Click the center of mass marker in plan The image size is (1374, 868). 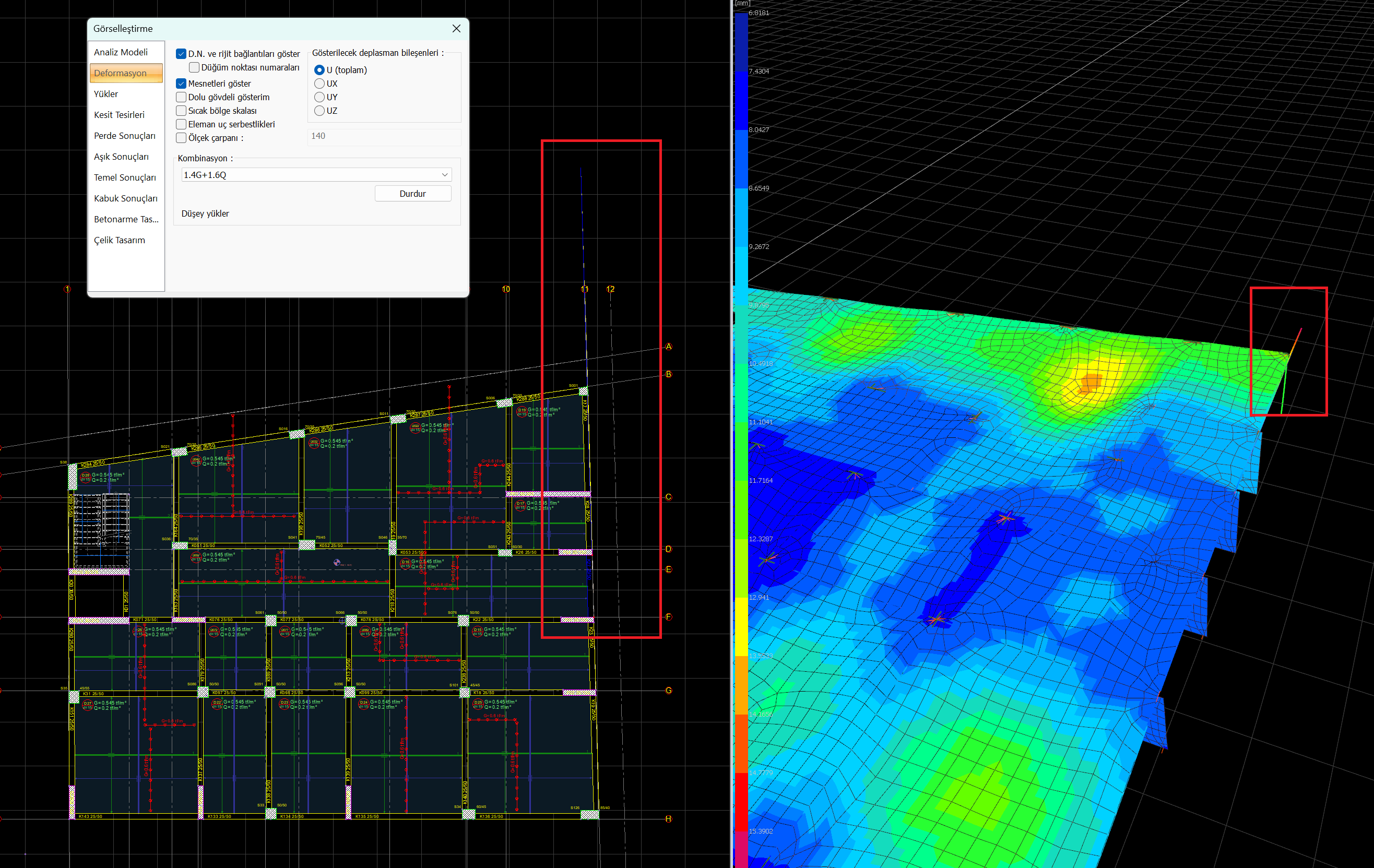337,563
